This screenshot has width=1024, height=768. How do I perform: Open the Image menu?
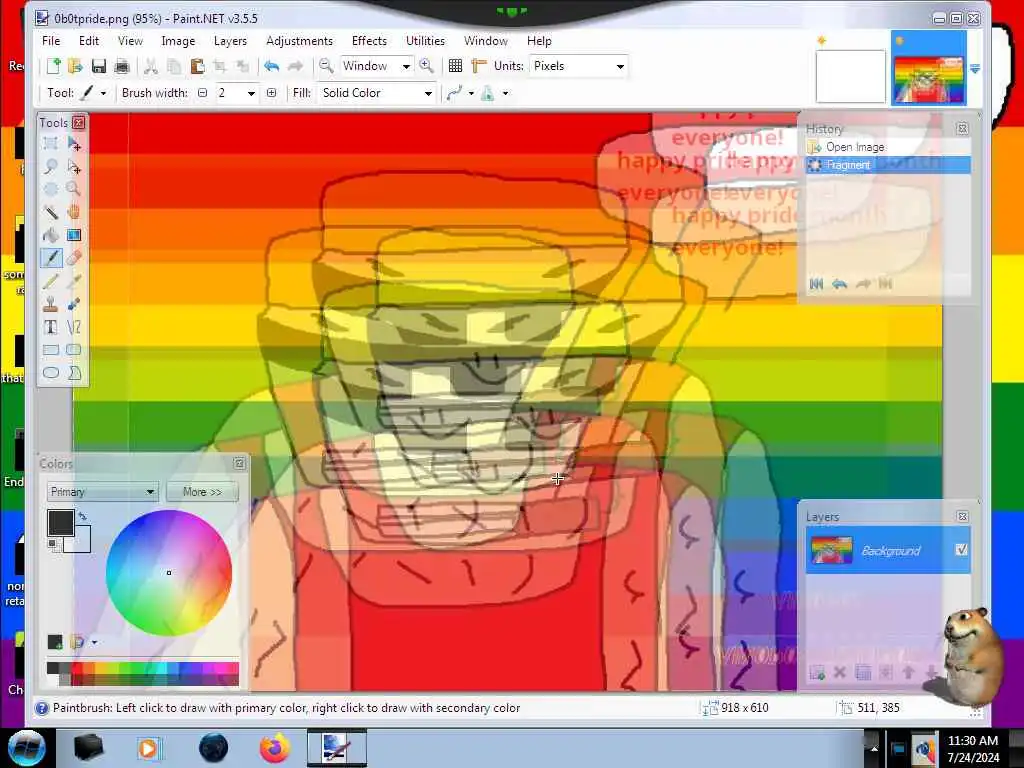point(178,40)
